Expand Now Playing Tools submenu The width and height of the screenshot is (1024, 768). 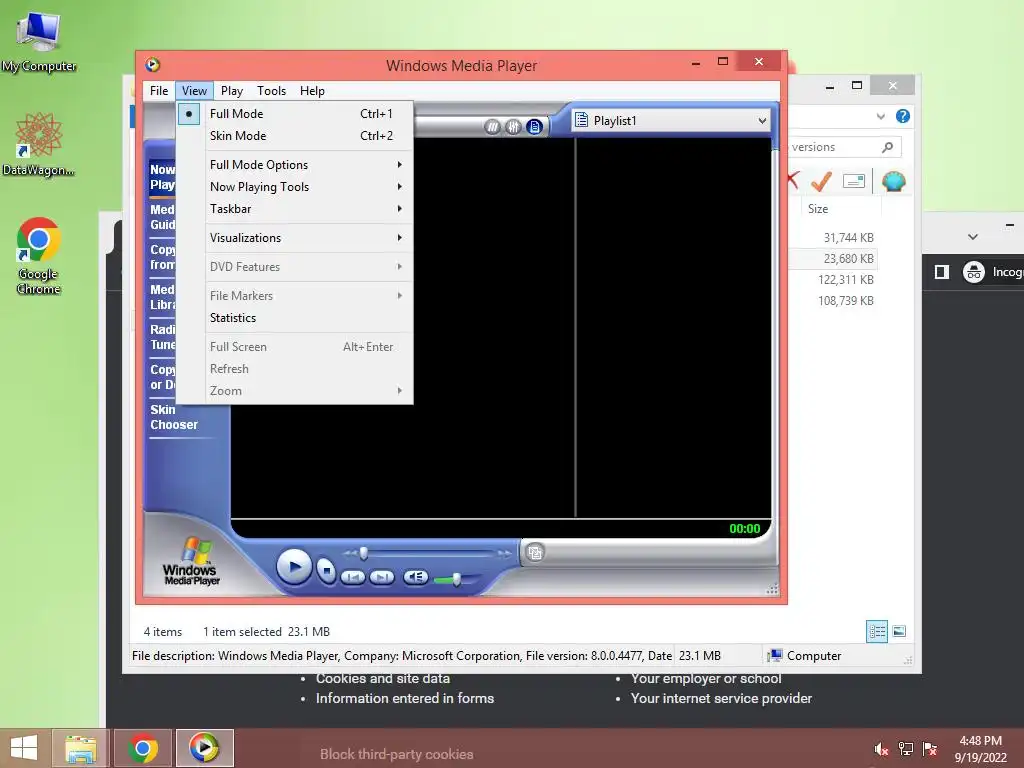[x=295, y=187]
